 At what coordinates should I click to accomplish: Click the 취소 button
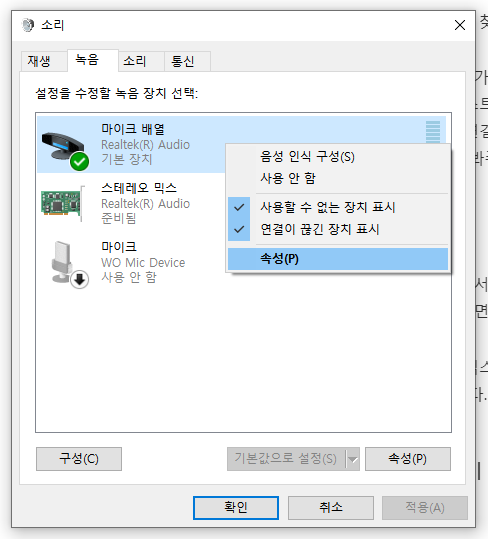pyautogui.click(x=331, y=508)
